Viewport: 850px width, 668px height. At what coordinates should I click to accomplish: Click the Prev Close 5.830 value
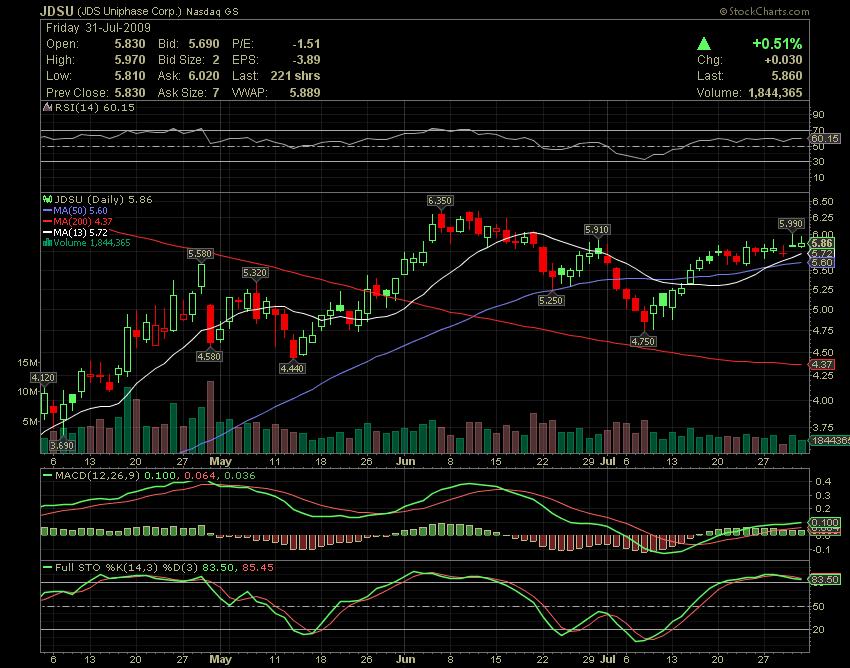(x=130, y=93)
